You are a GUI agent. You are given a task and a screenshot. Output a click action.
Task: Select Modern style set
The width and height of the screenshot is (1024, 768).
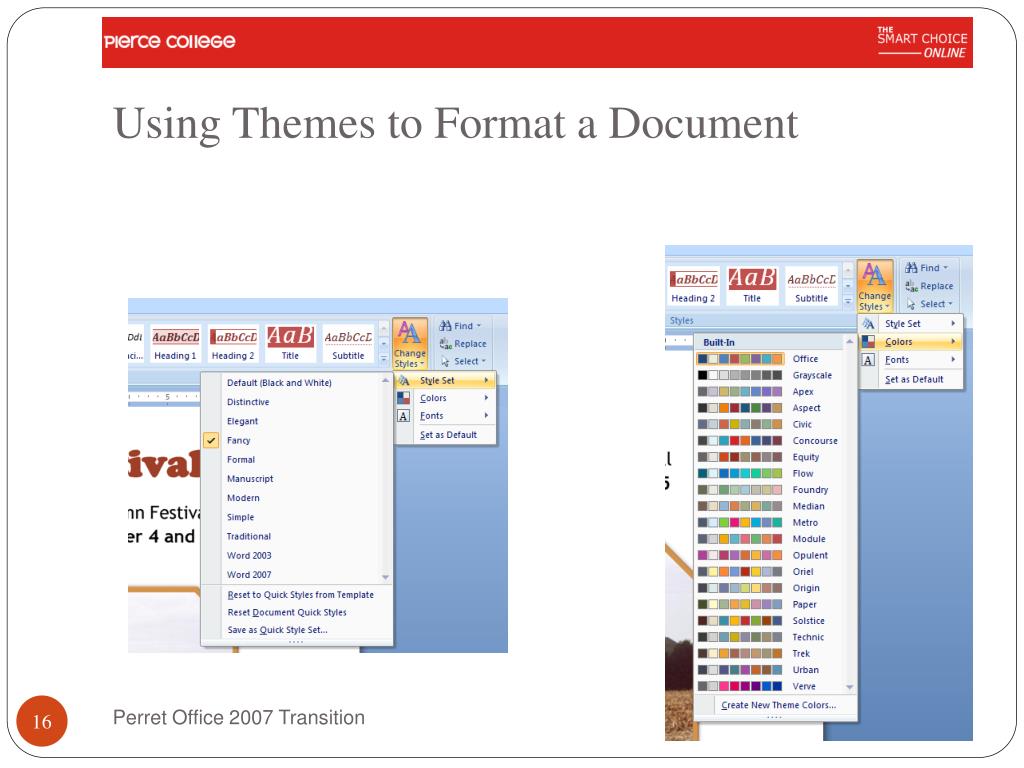(x=291, y=498)
